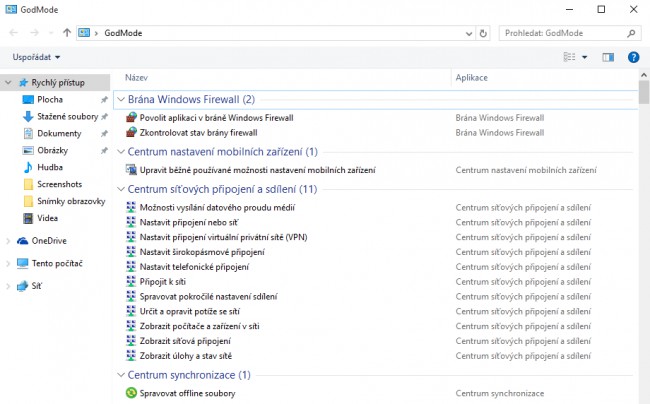Screen dimensions: 650x404
Task: Collapse the Centrum synchronizace group
Action: point(121,375)
